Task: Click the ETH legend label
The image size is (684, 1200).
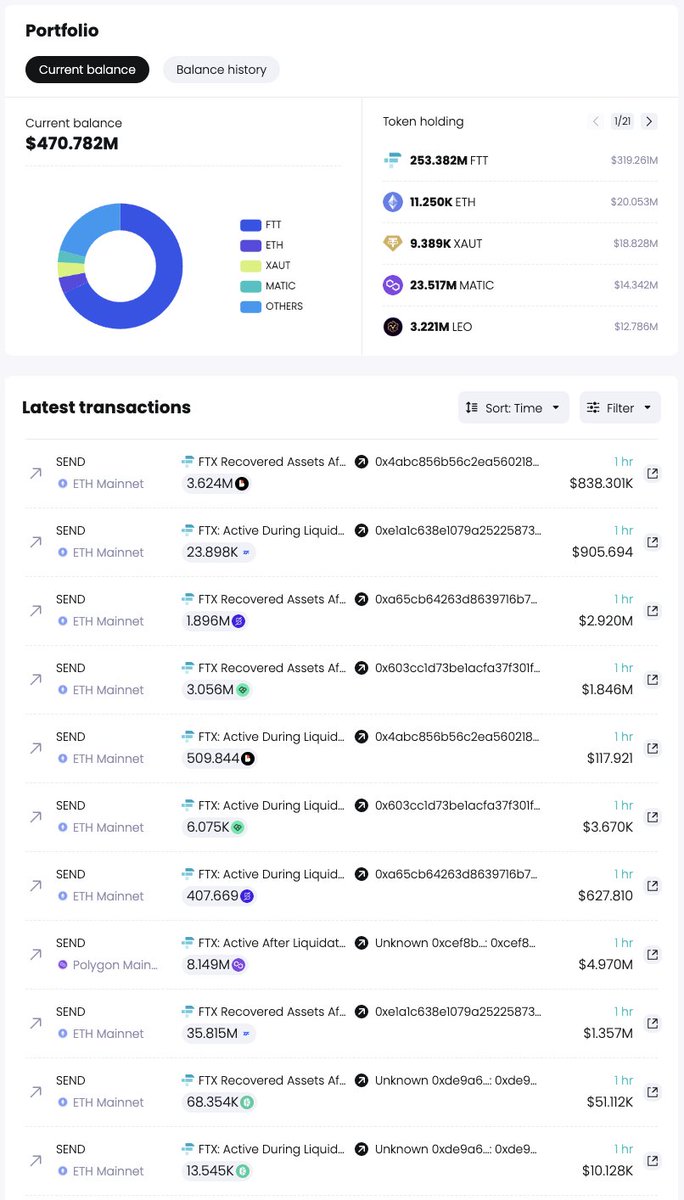Action: coord(274,245)
